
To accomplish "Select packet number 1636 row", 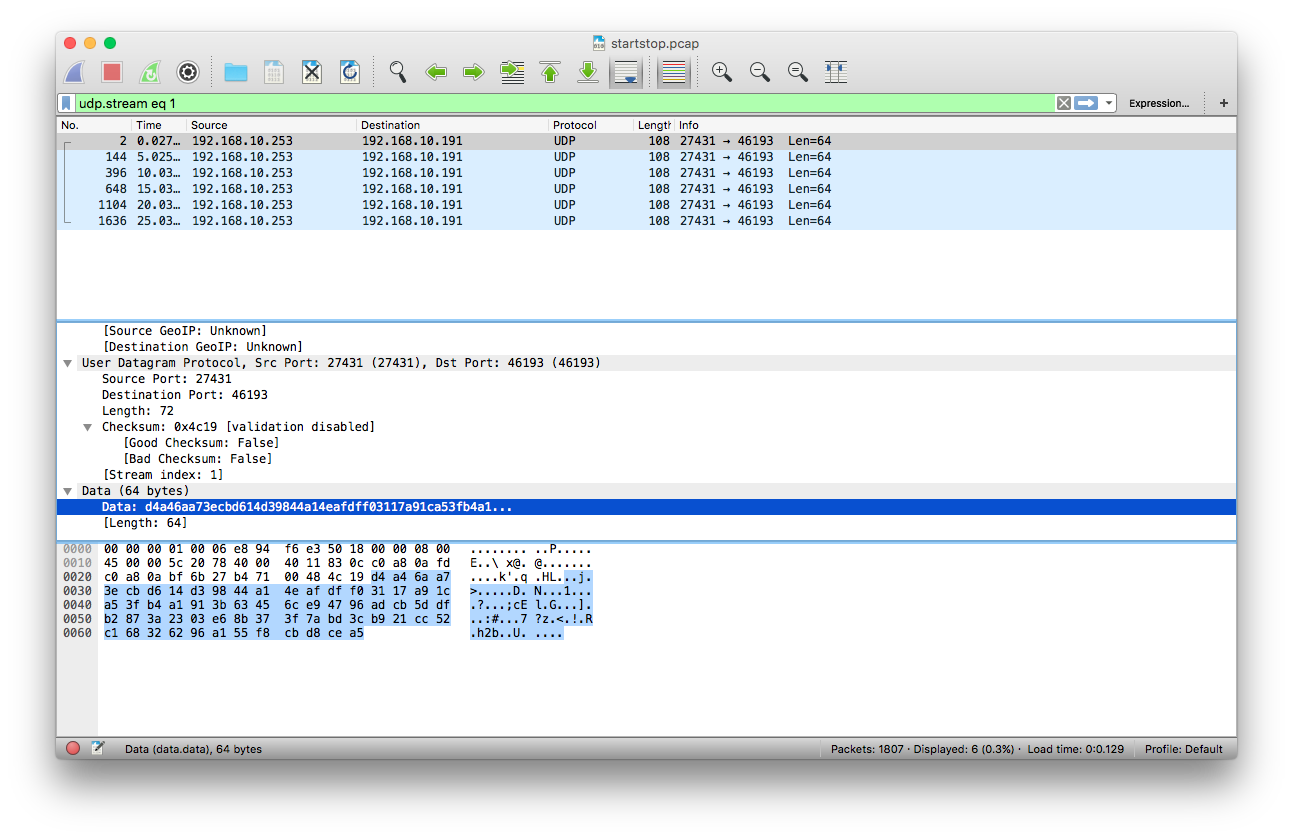I will click(646, 221).
